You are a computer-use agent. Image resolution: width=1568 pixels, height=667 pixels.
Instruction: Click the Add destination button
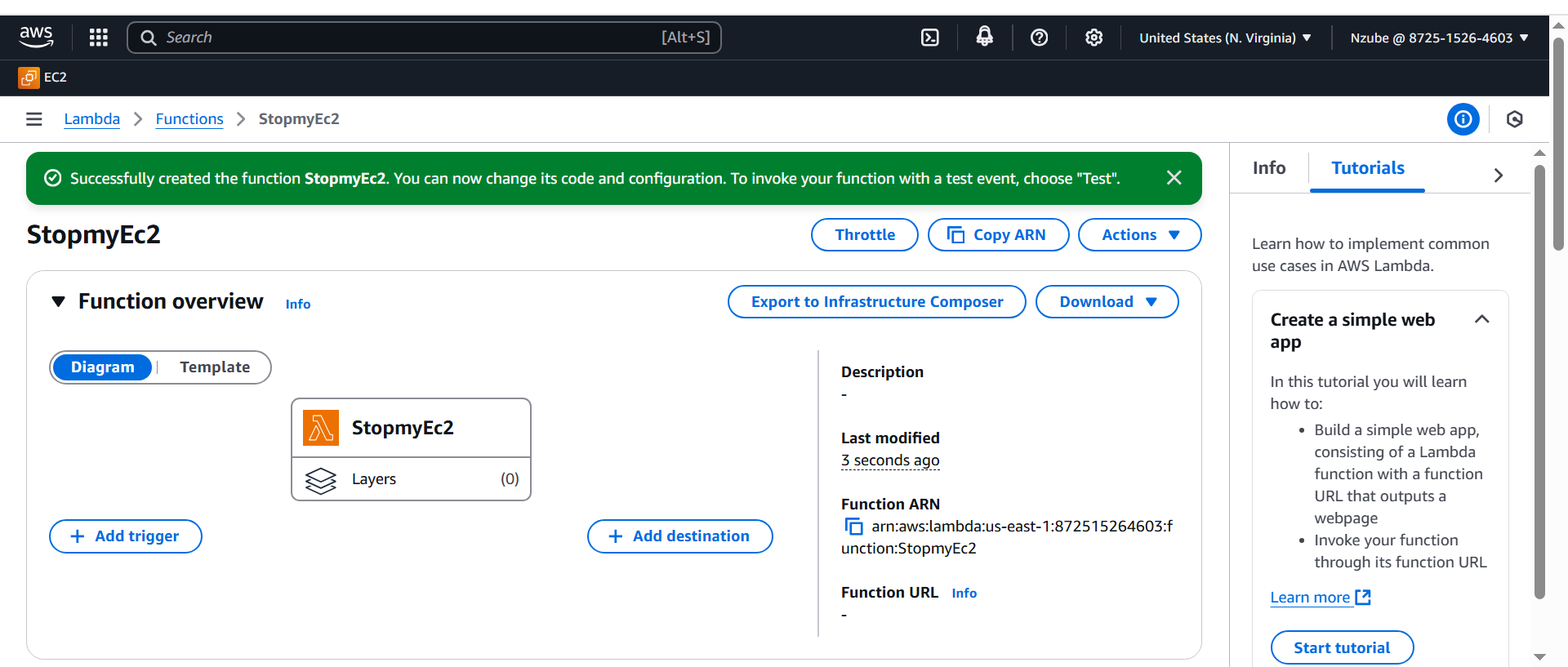[x=679, y=536]
